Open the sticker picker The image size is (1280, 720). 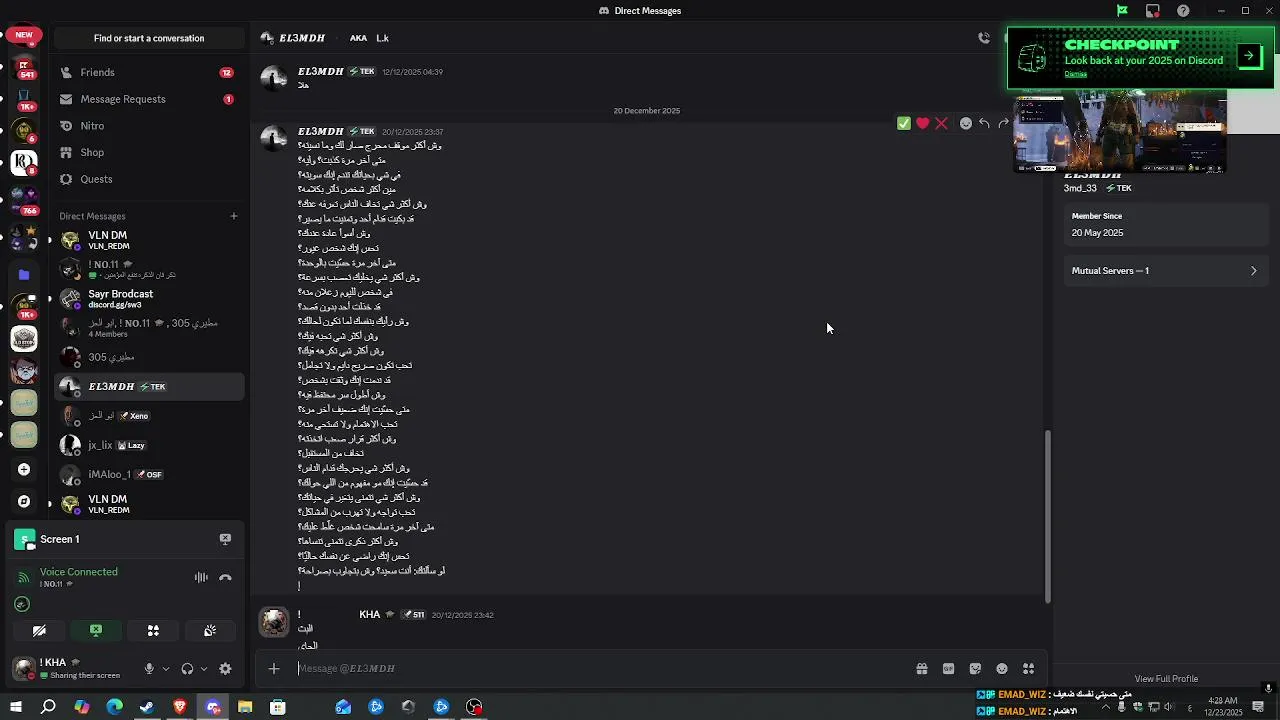point(975,669)
